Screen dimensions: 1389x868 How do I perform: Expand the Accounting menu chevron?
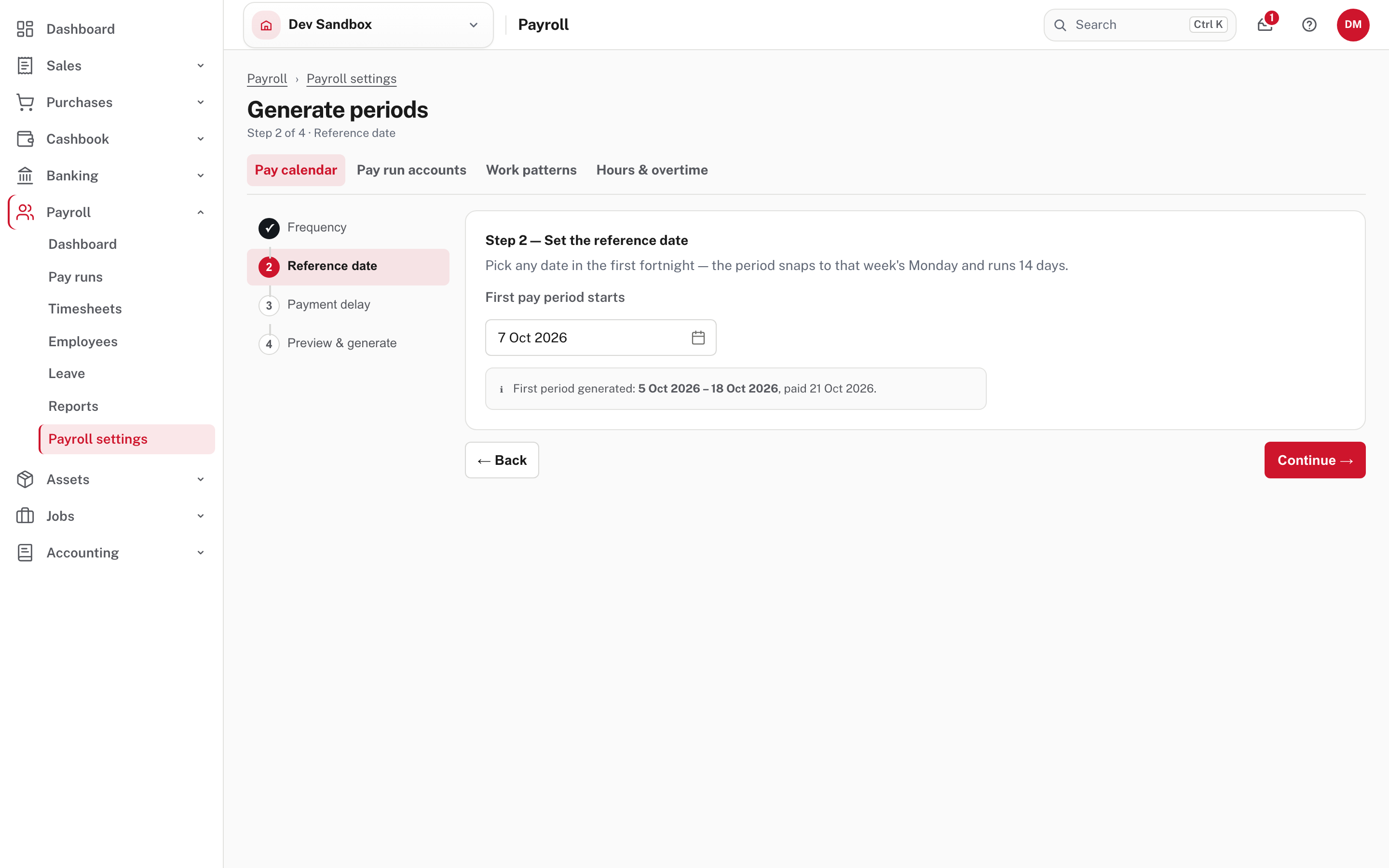point(200,553)
